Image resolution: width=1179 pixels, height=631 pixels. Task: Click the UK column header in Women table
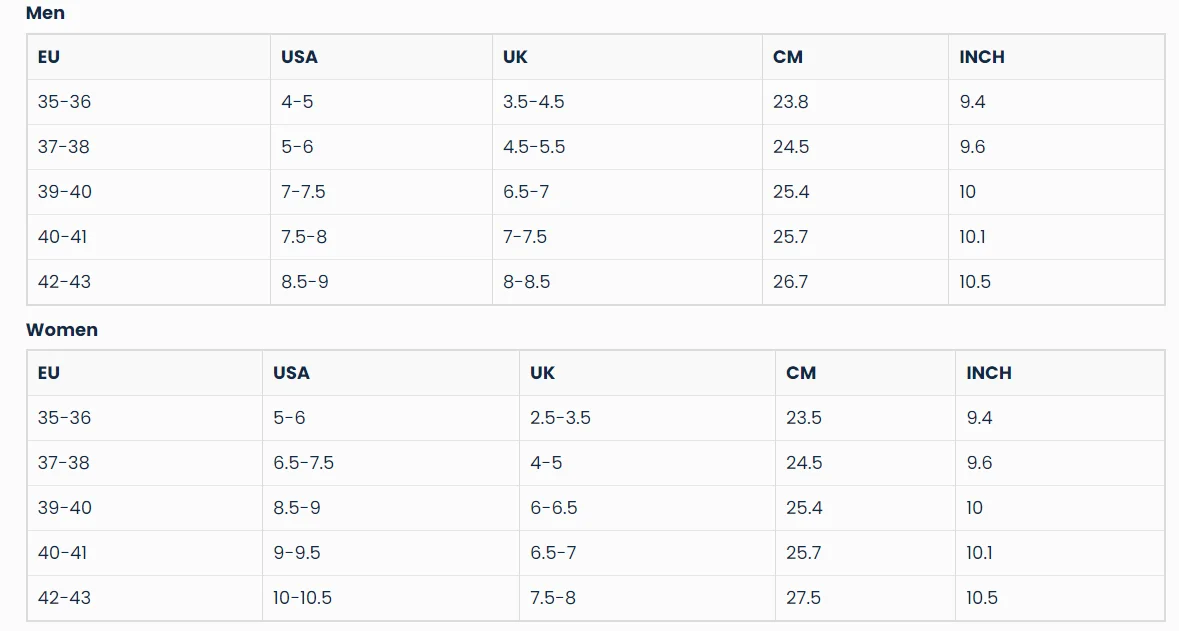[x=542, y=373]
